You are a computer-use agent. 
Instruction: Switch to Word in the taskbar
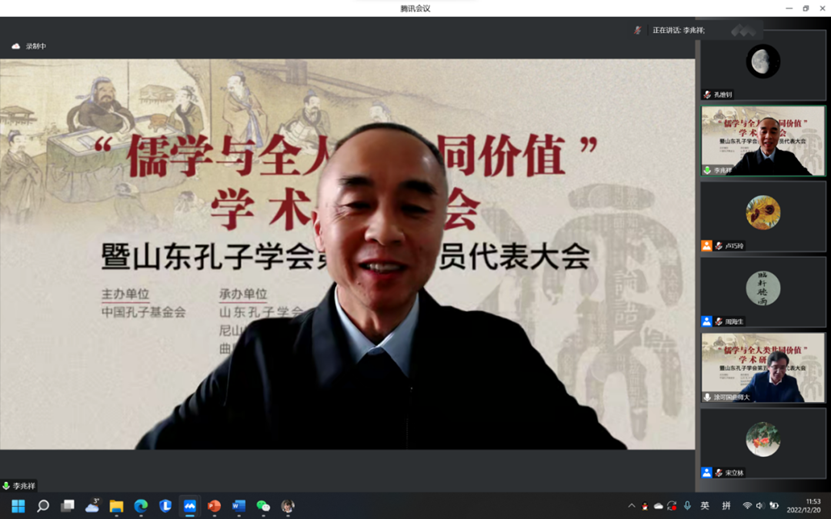click(x=239, y=506)
